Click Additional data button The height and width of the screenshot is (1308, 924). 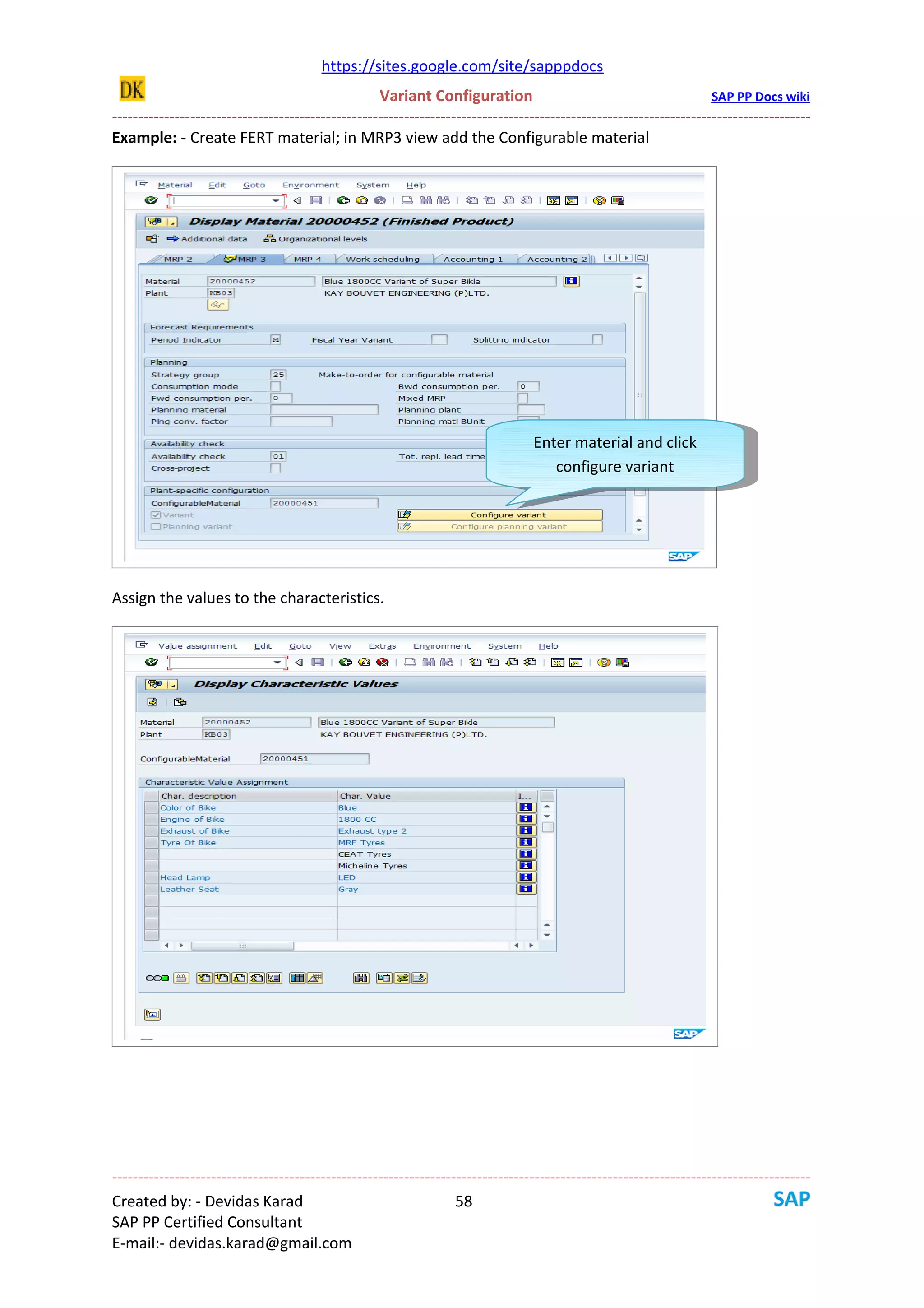tap(207, 239)
